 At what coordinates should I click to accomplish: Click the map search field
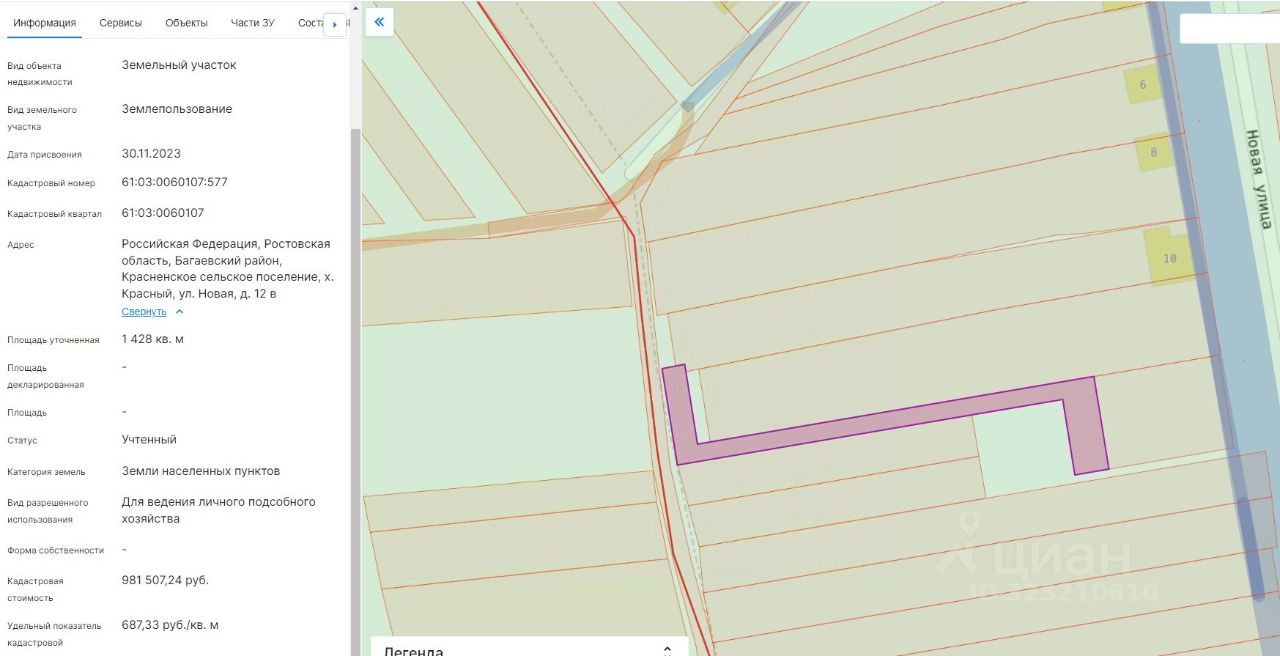tap(1230, 29)
